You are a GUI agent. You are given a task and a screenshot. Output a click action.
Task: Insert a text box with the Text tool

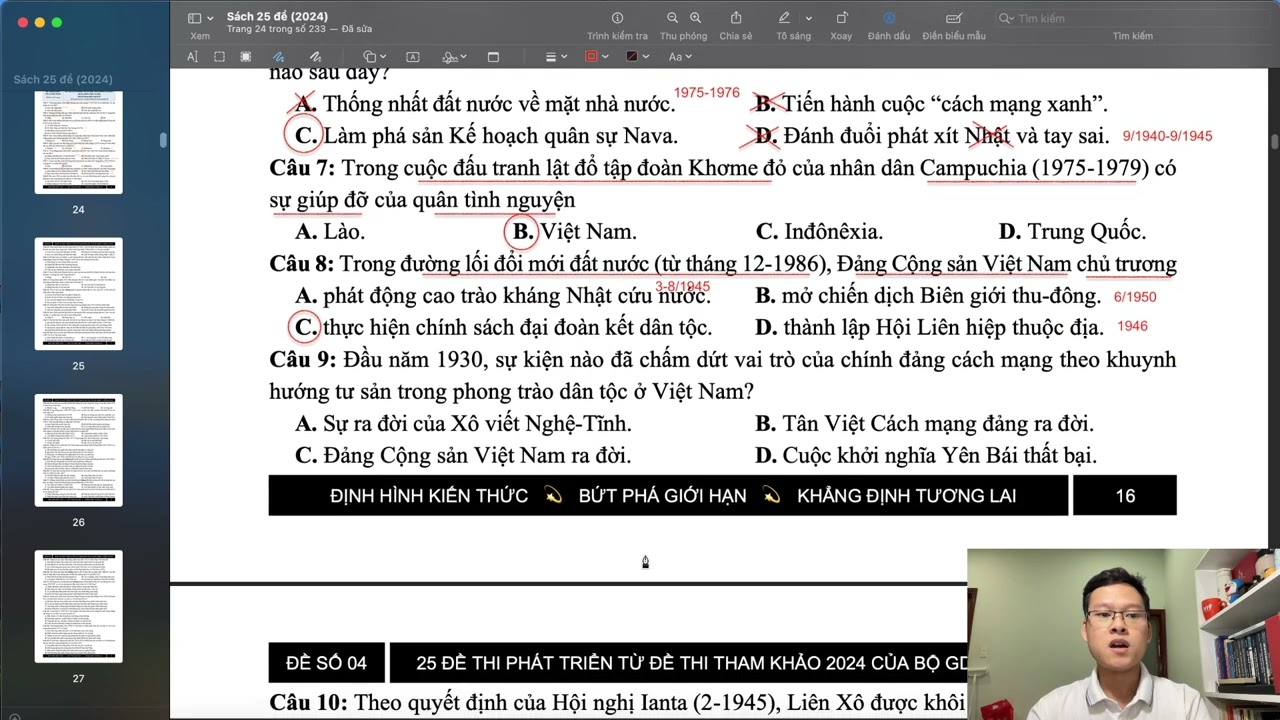point(412,57)
